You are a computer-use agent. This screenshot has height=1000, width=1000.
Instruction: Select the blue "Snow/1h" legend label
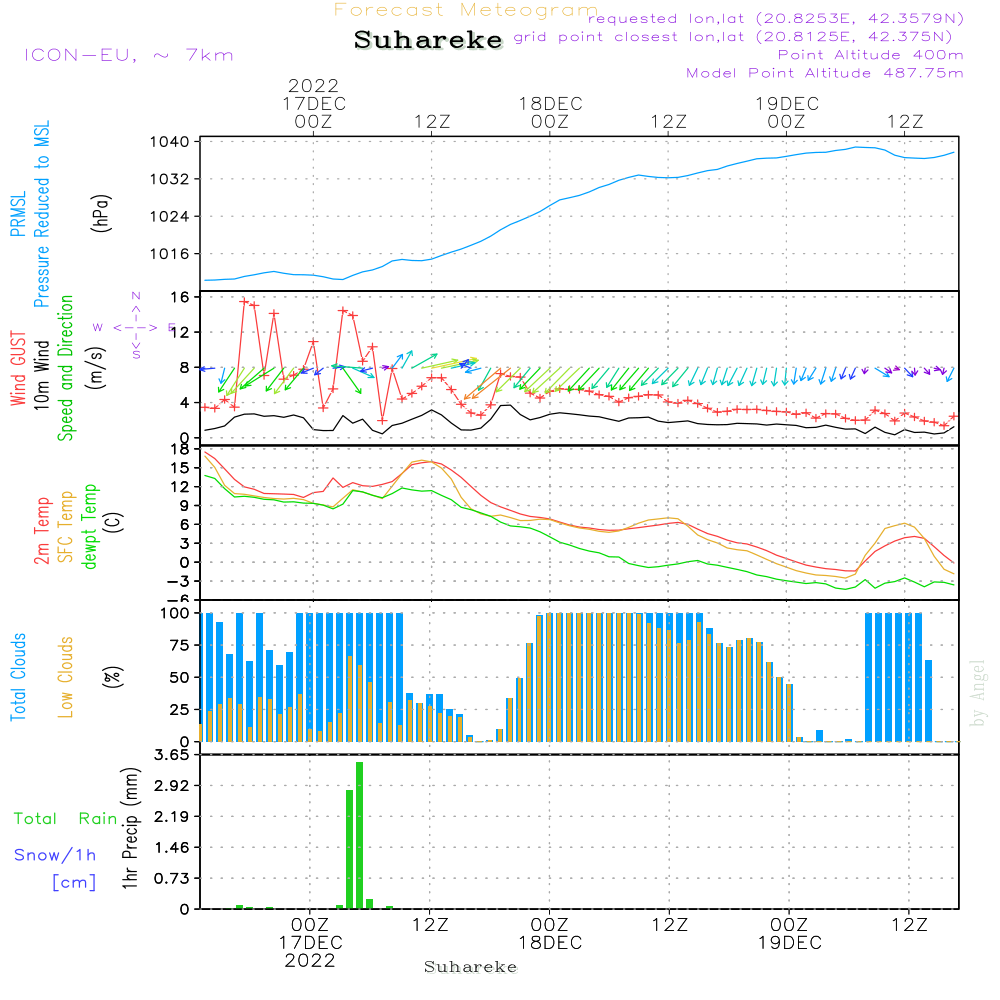coord(55,855)
